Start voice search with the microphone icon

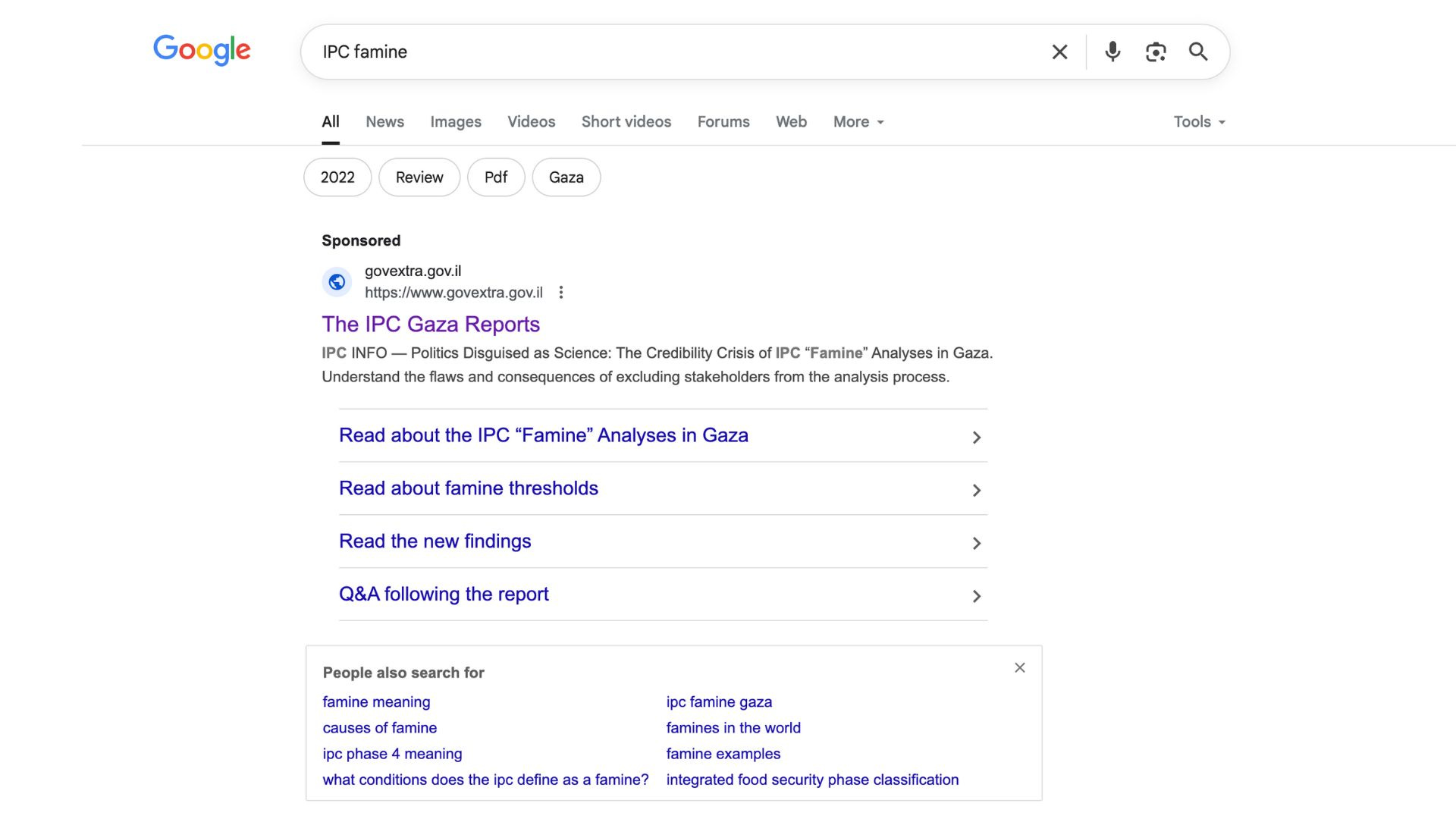point(1112,52)
